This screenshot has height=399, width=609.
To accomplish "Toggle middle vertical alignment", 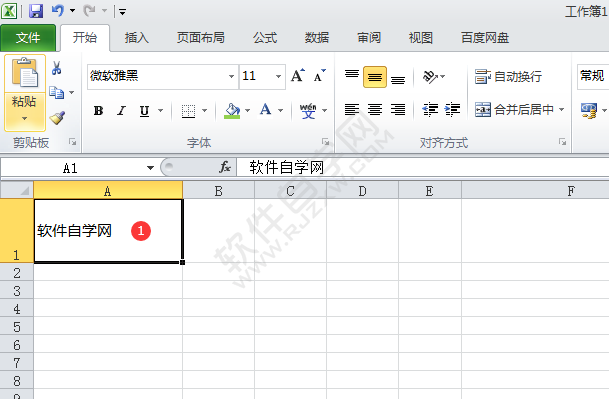I will coord(375,77).
